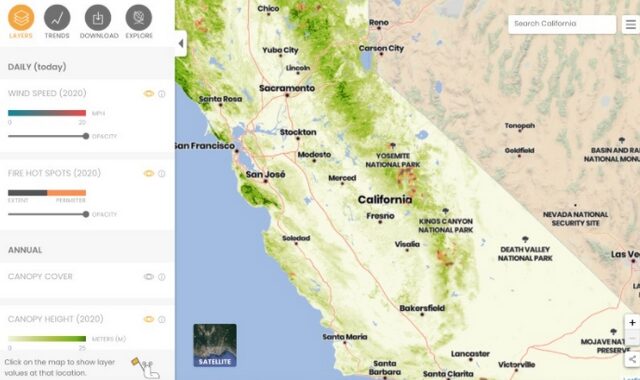The width and height of the screenshot is (640, 380).
Task: Open the Layers panel icon
Action: pos(21,18)
